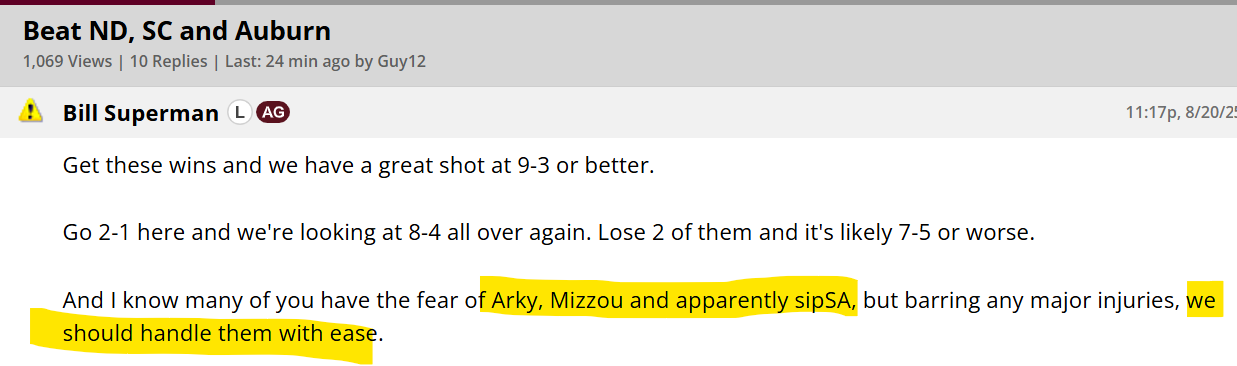Click the maroon AG badge
The width and height of the screenshot is (1237, 366).
(x=273, y=112)
